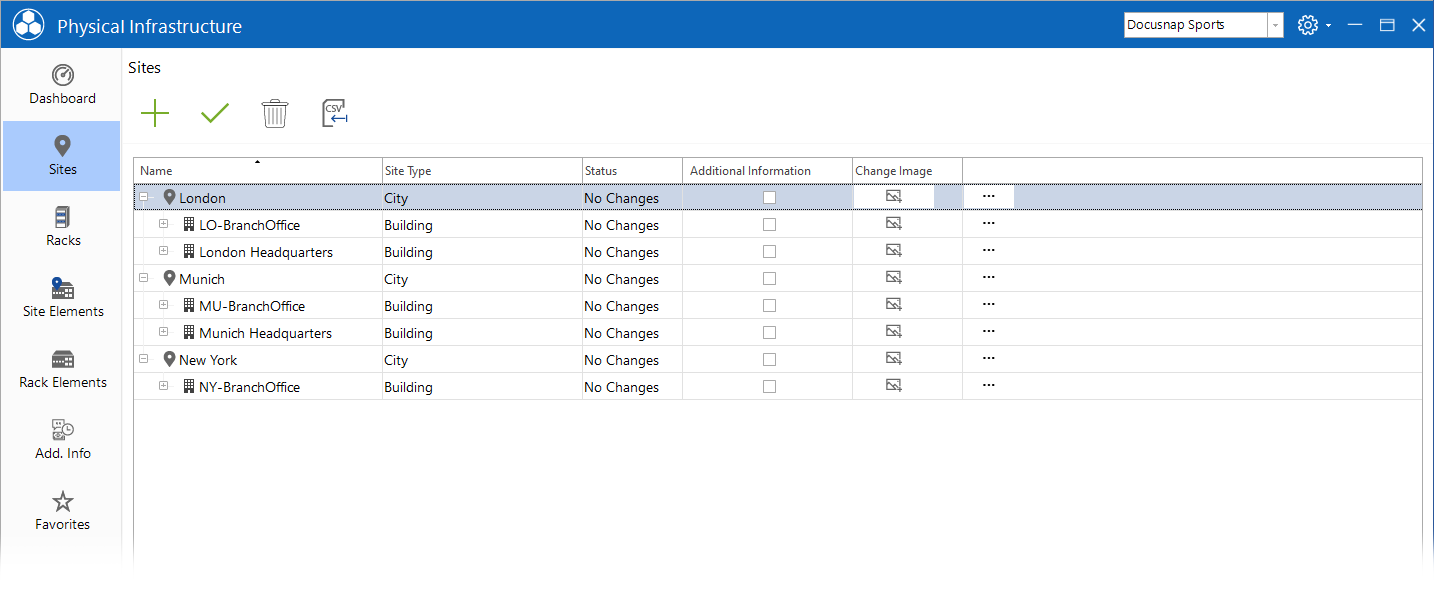Sort by the Site Type column header
This screenshot has width=1434, height=600.
coord(482,171)
